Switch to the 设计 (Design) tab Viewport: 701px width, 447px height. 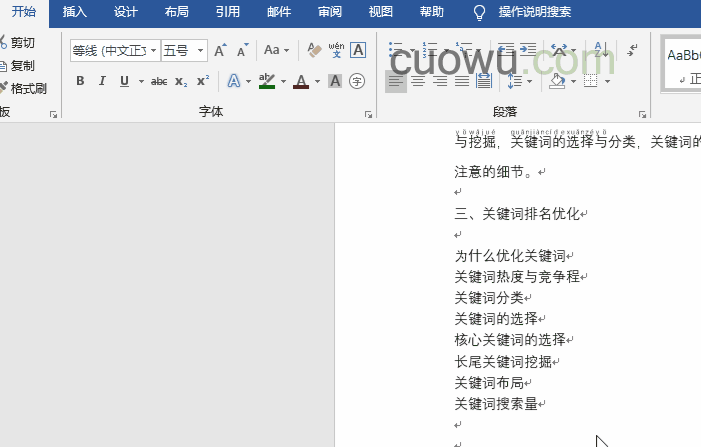[126, 12]
